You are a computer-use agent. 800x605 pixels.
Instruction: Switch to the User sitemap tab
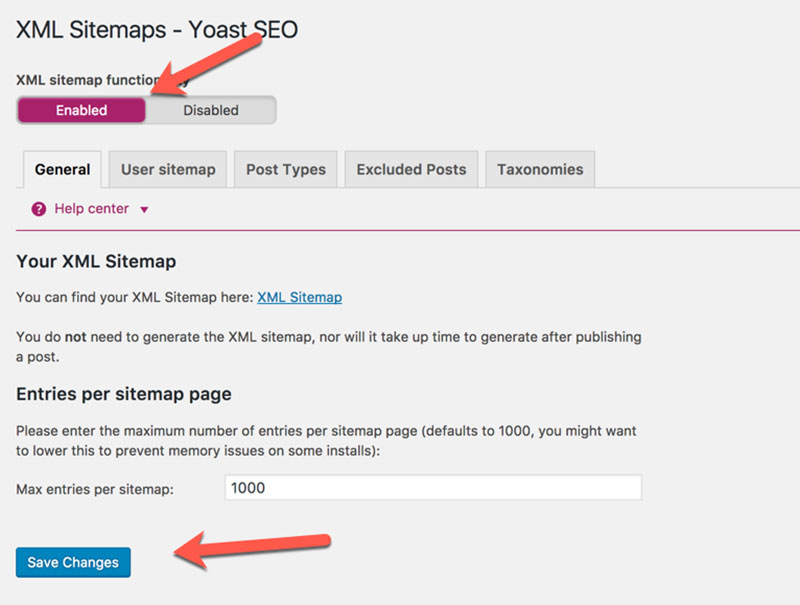(167, 169)
